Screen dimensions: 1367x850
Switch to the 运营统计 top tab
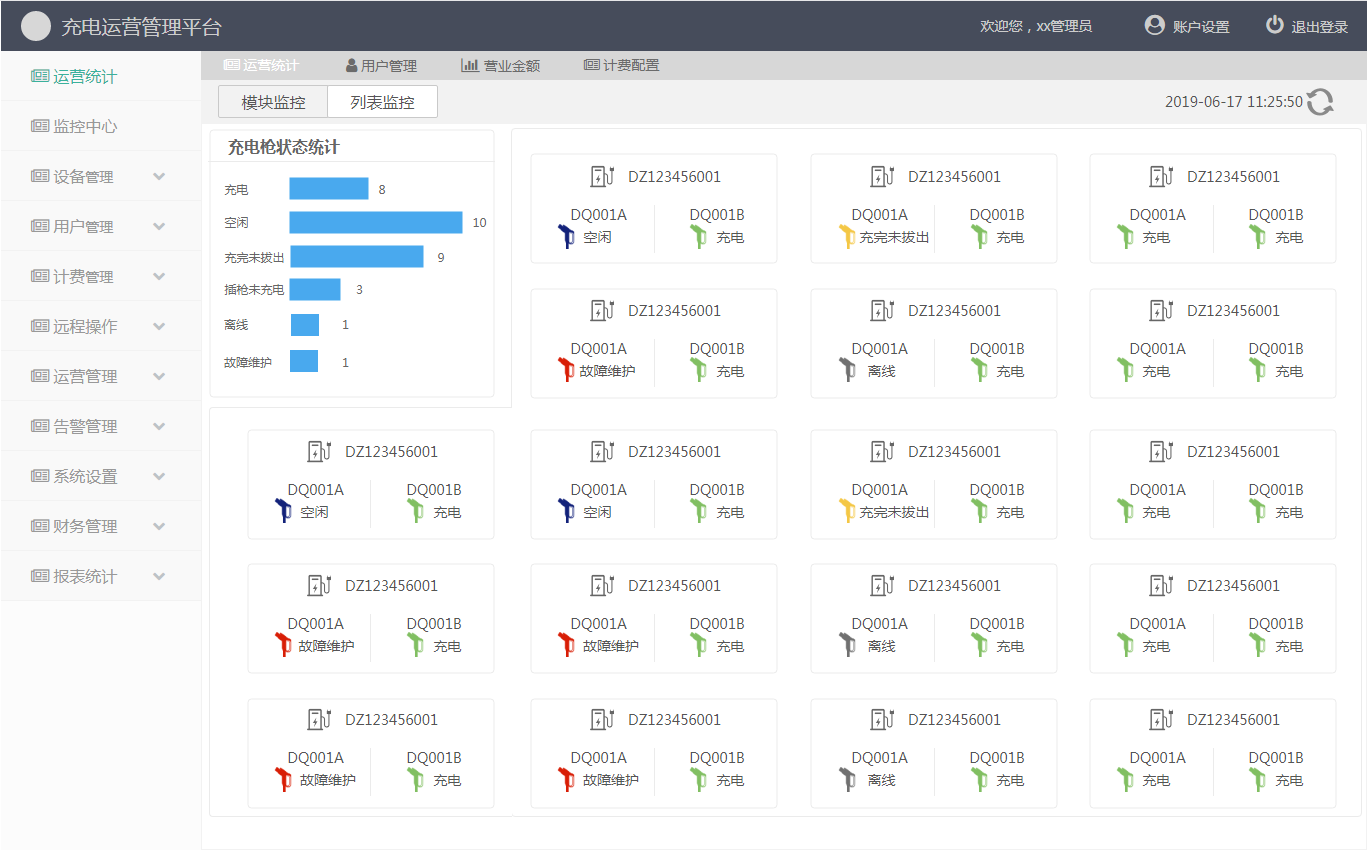coord(261,65)
